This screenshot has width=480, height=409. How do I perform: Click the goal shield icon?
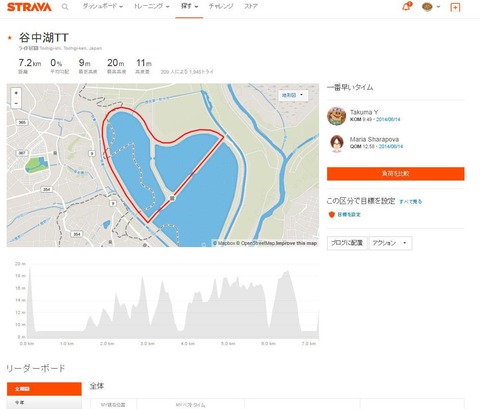[x=331, y=214]
